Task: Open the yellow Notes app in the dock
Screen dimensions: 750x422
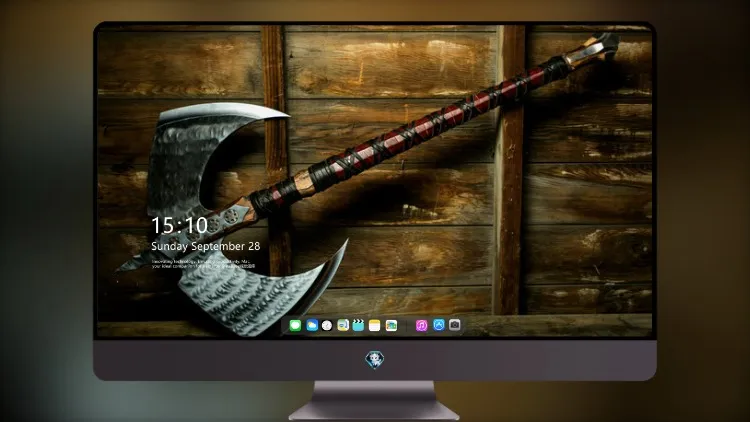Action: click(x=375, y=326)
